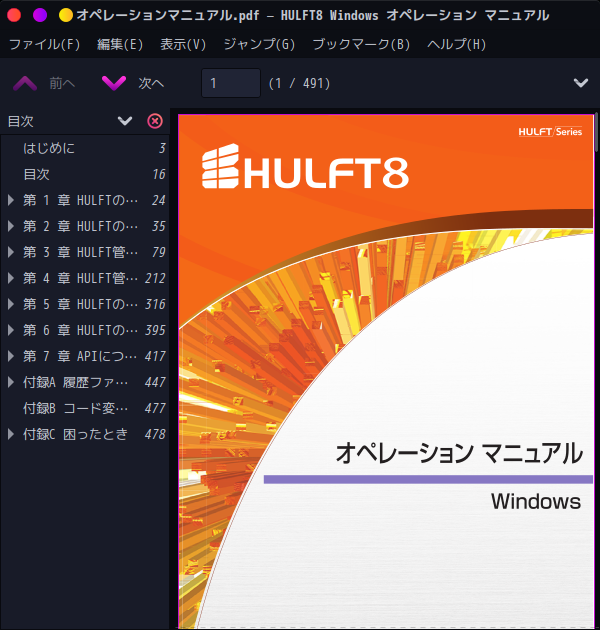Click the HULFT8 logo on cover page
The height and width of the screenshot is (630, 600).
click(305, 167)
